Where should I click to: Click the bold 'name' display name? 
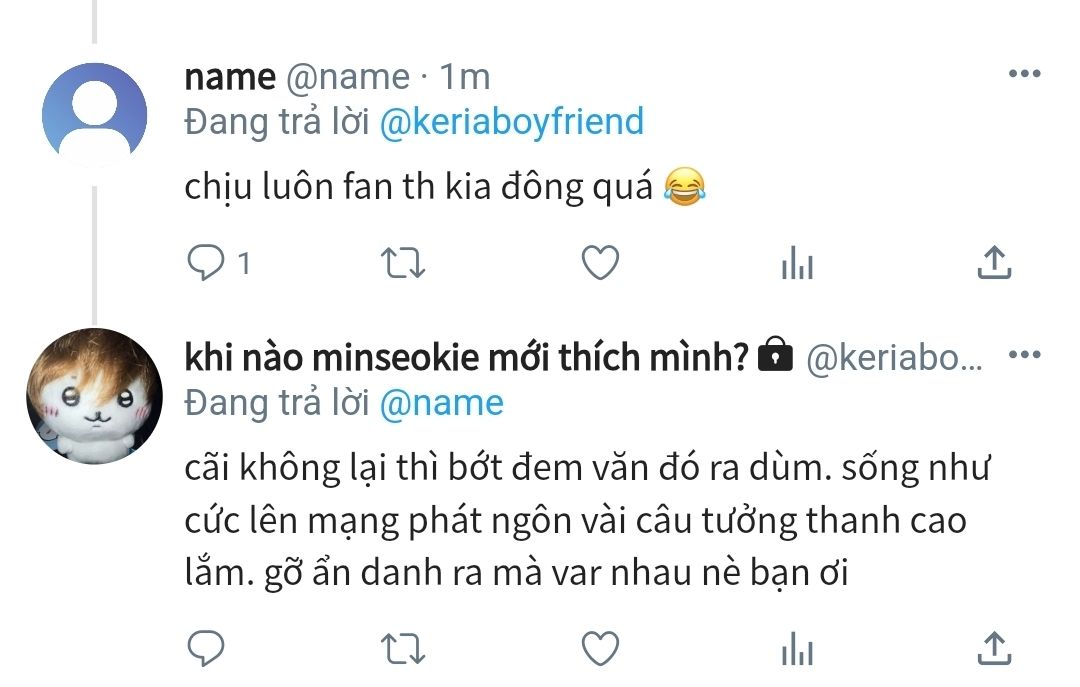click(x=229, y=77)
